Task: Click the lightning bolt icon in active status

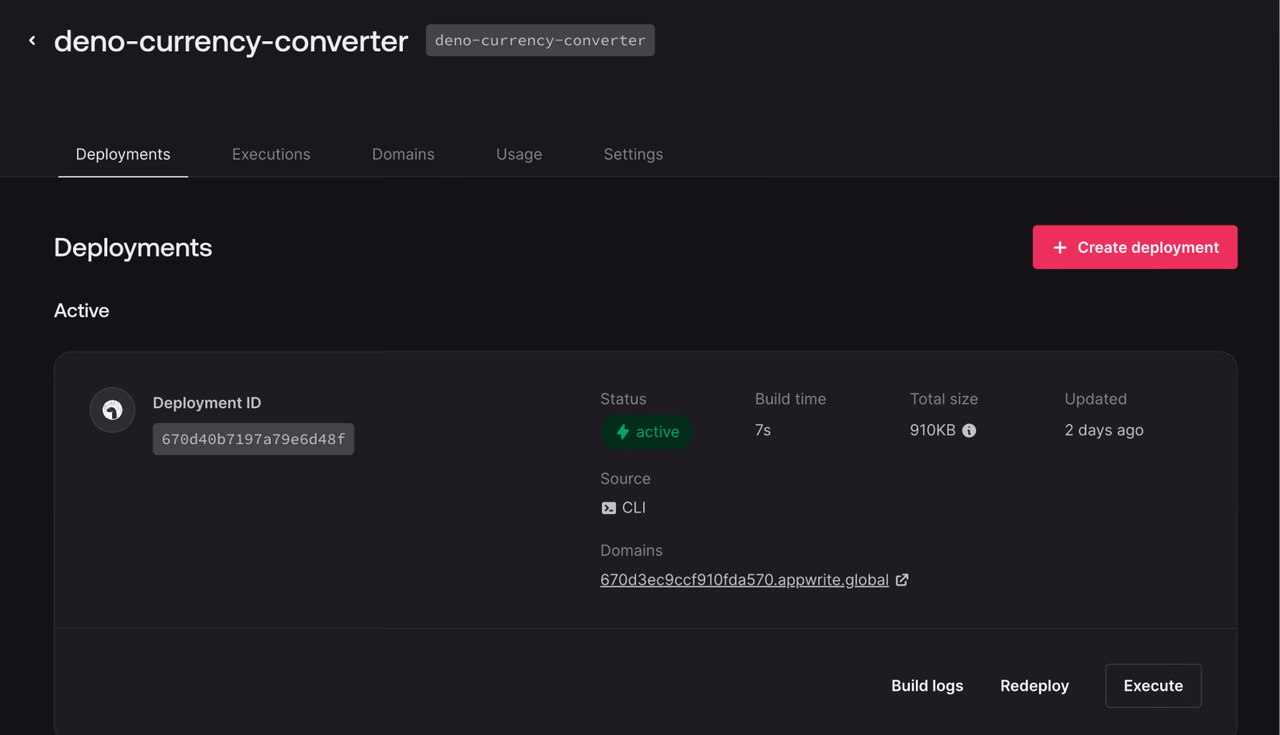Action: [622, 432]
